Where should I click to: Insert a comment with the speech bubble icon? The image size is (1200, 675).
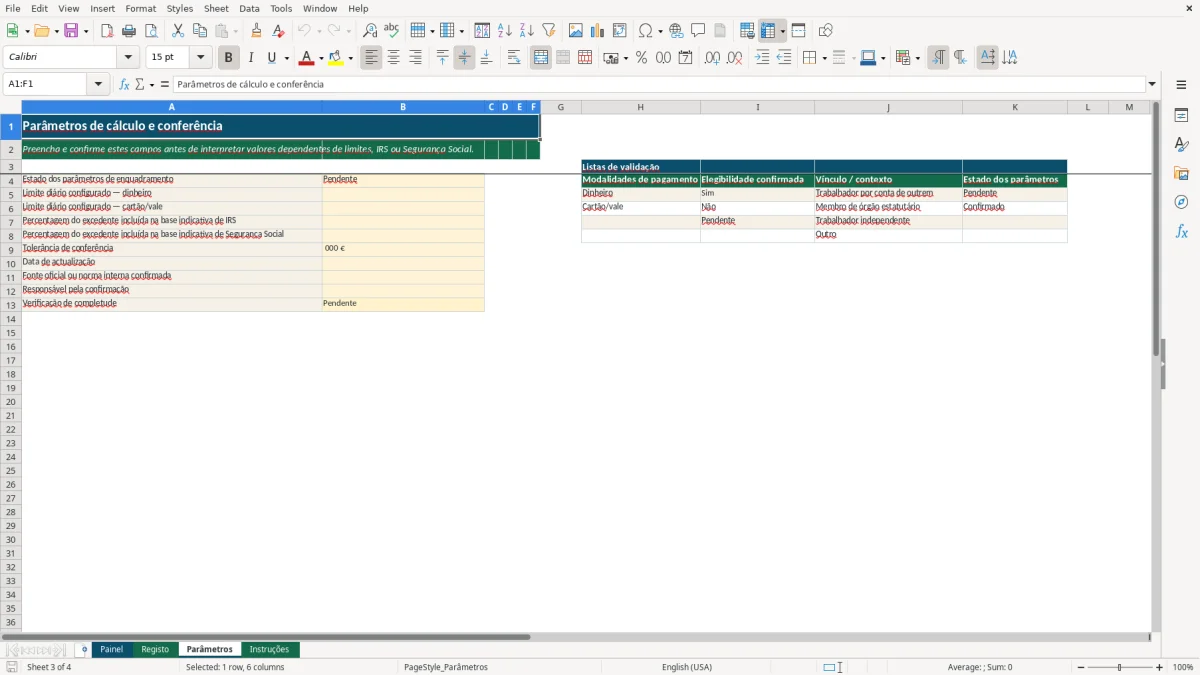pyautogui.click(x=698, y=31)
